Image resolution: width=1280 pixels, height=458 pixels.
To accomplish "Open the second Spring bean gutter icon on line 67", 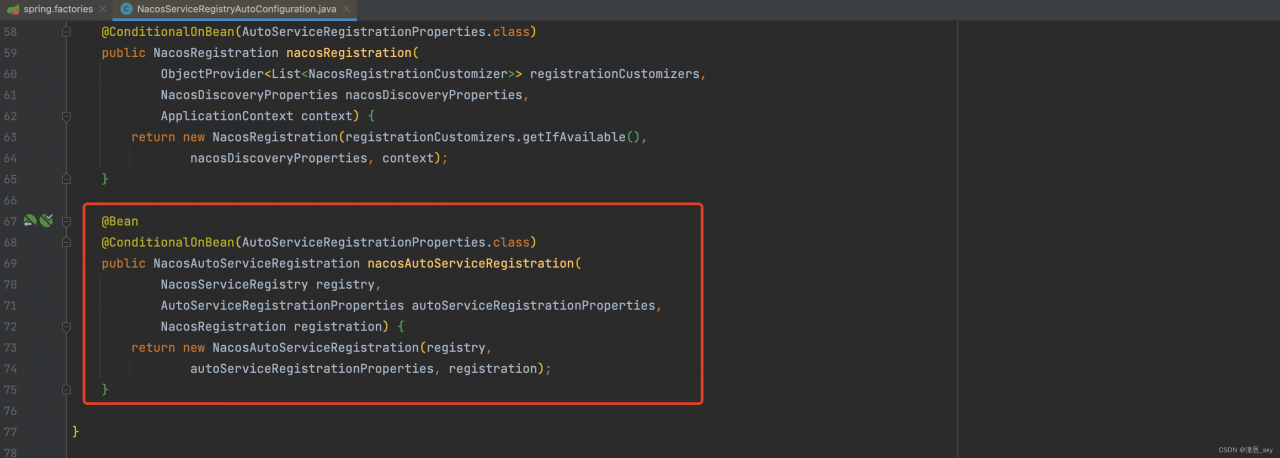I will click(x=46, y=221).
